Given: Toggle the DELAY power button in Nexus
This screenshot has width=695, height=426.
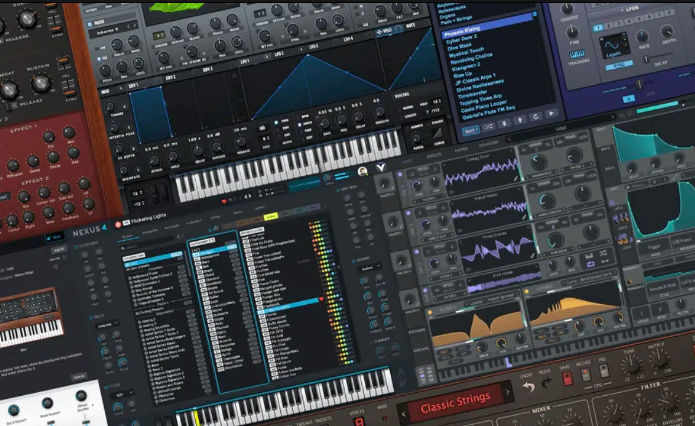Looking at the screenshot, I should click(x=91, y=318).
